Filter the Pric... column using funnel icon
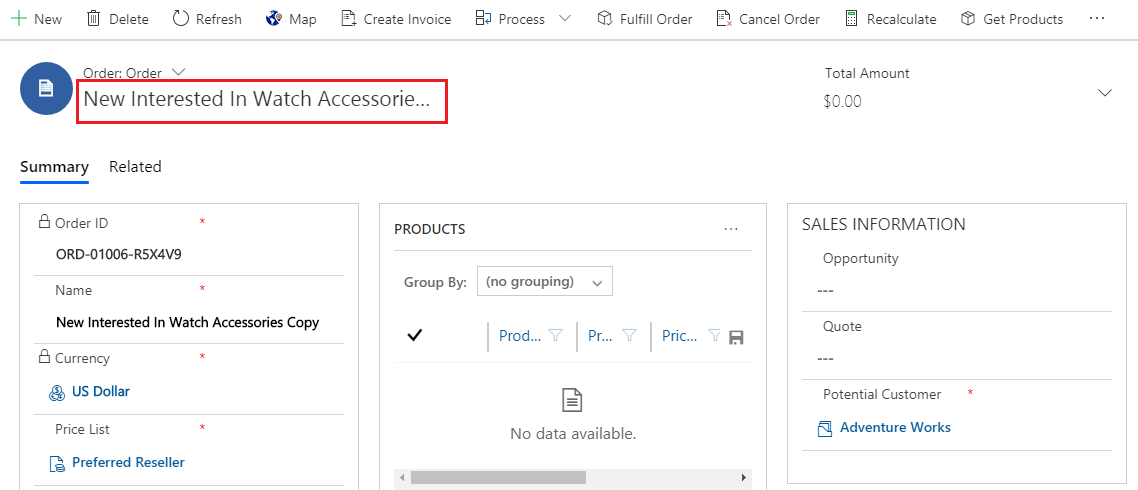 point(714,335)
